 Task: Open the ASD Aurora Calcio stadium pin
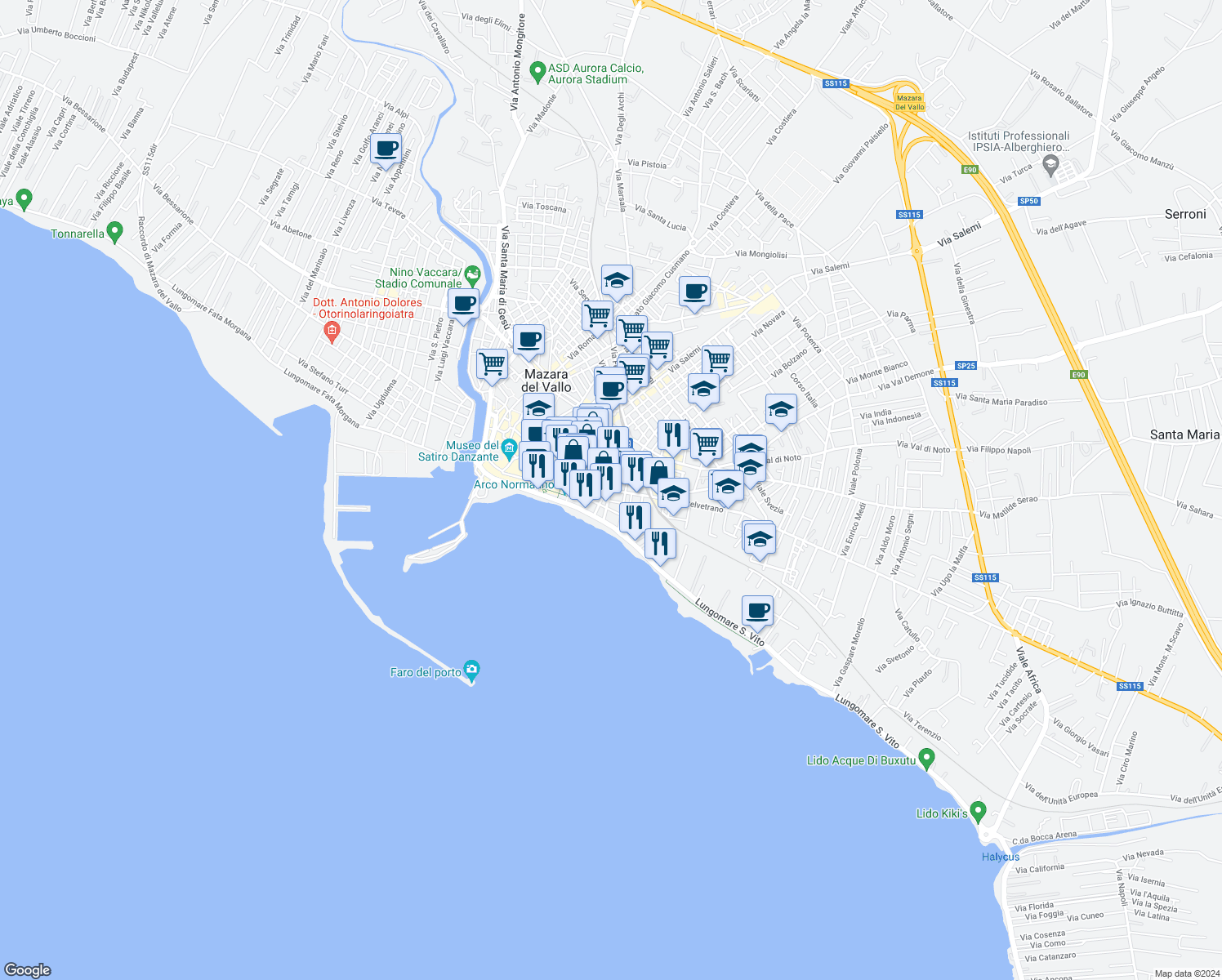pyautogui.click(x=537, y=73)
